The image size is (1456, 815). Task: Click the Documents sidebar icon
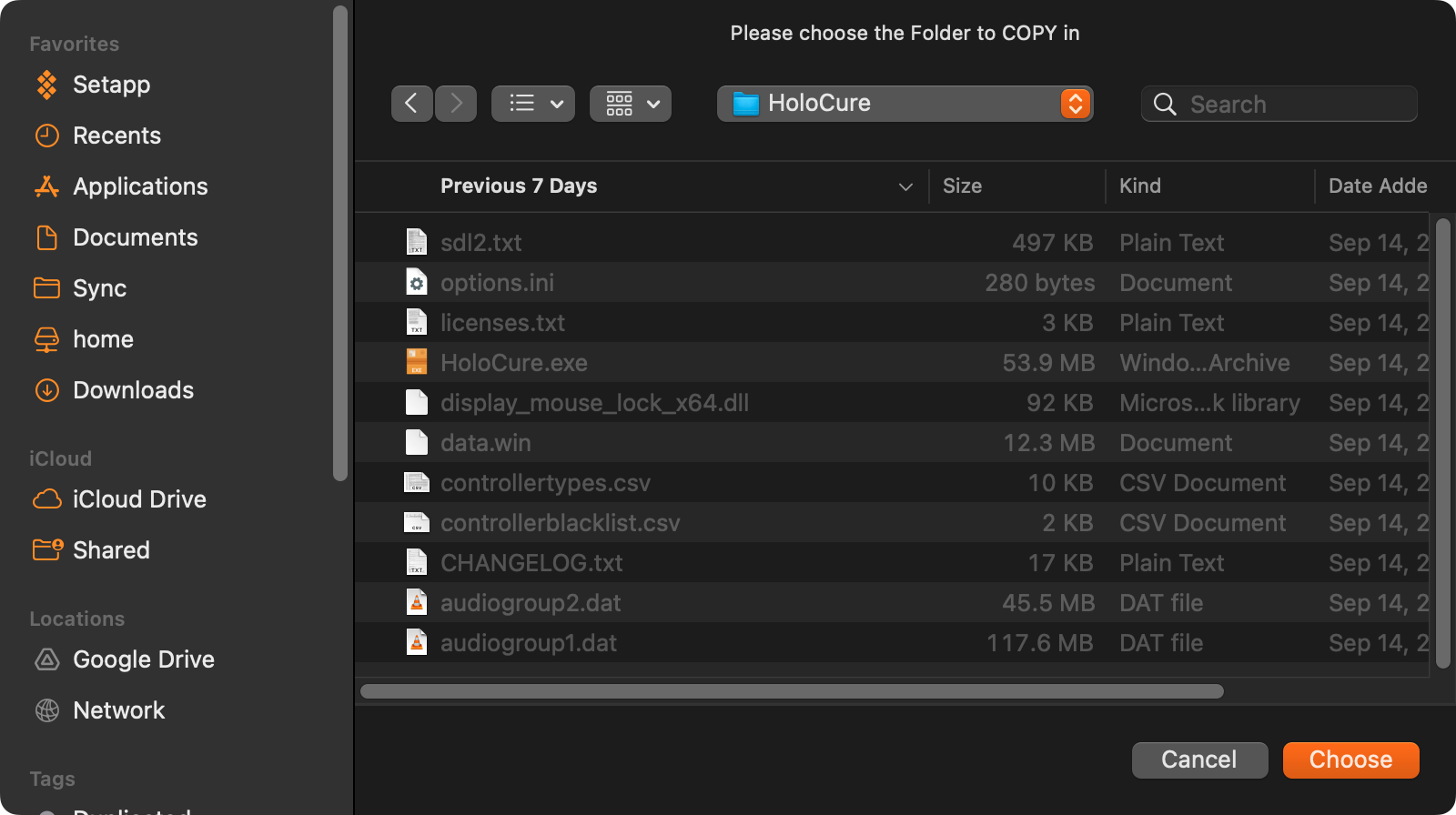tap(47, 237)
